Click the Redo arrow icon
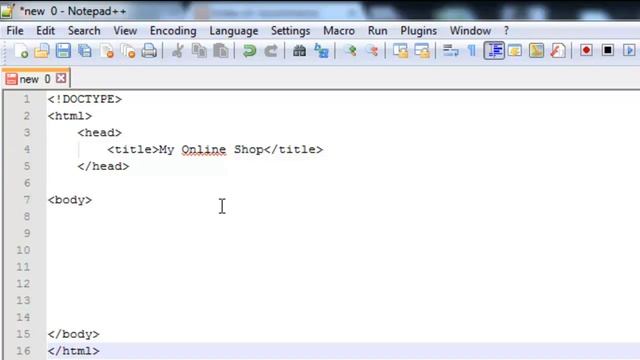This screenshot has width=640, height=360. pyautogui.click(x=271, y=51)
